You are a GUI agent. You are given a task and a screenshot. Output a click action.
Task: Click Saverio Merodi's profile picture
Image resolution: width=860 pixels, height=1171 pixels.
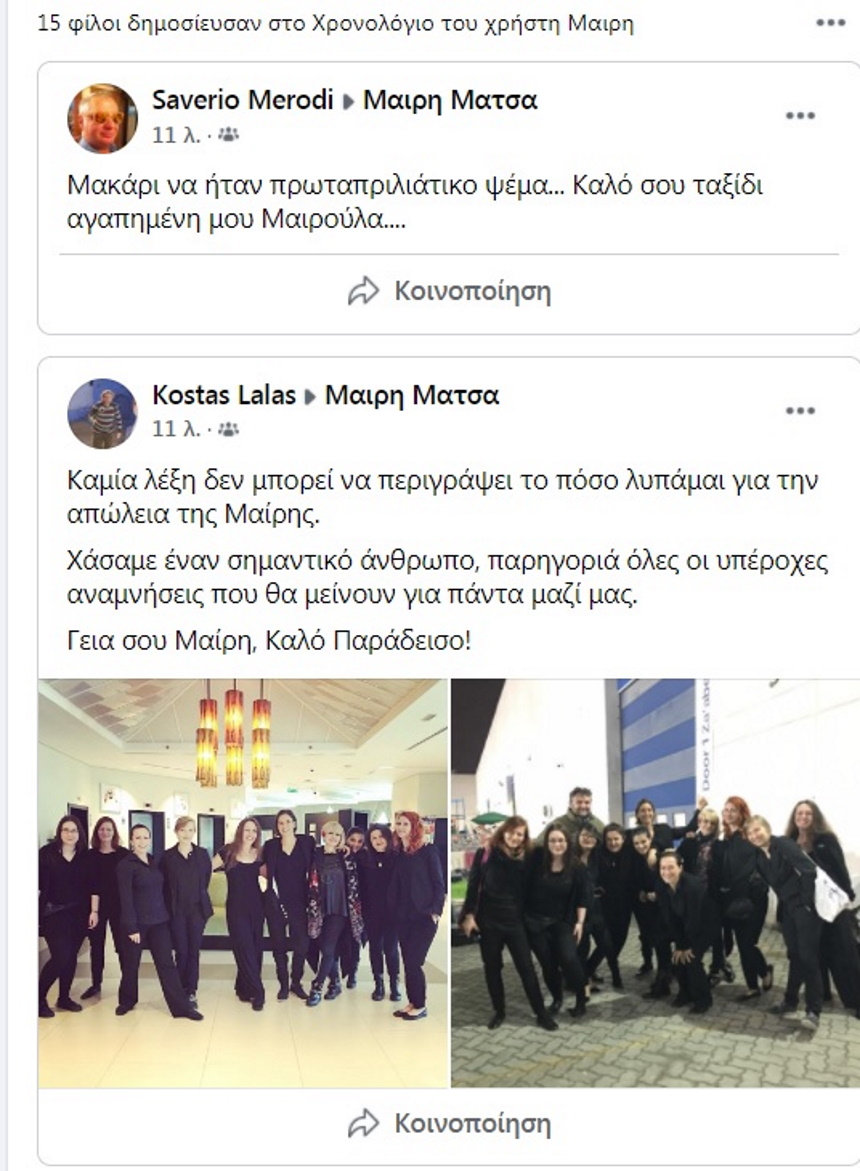(102, 118)
